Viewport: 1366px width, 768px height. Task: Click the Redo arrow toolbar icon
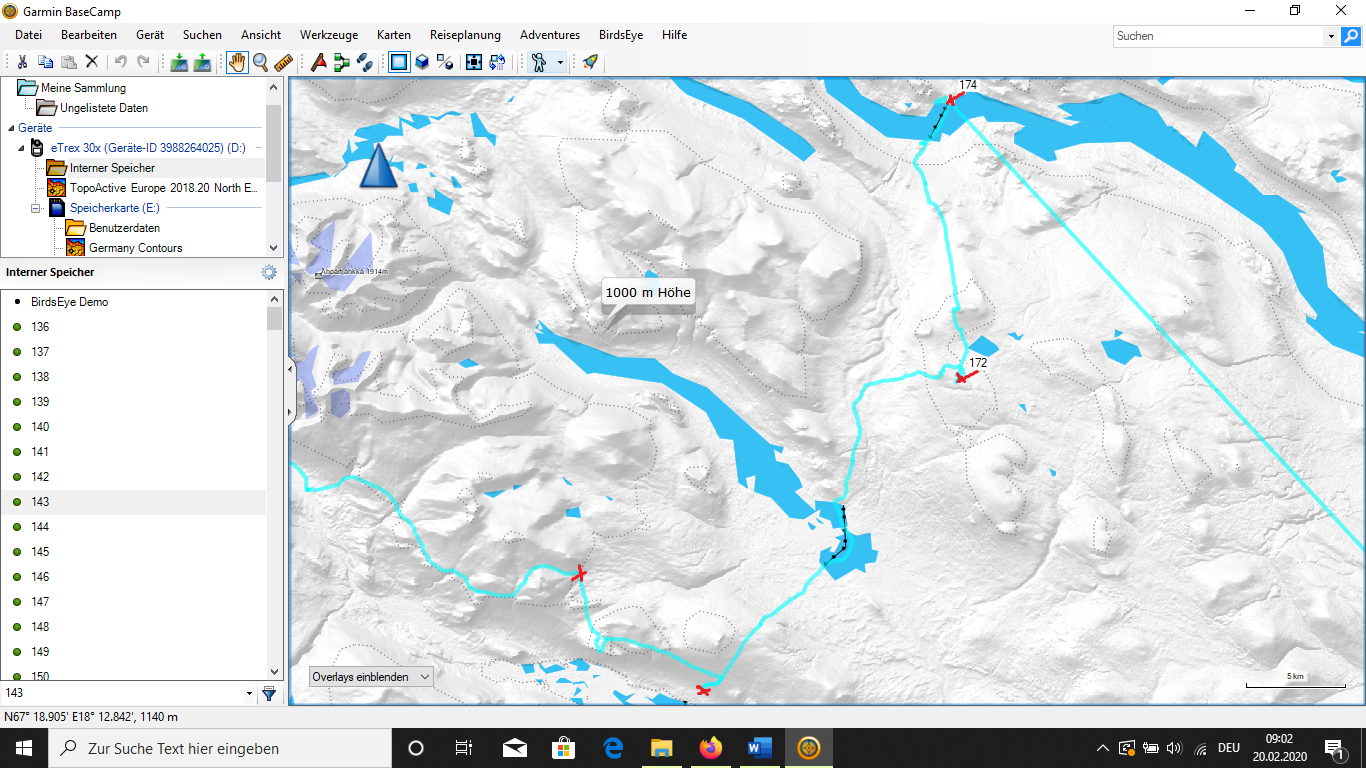[x=143, y=62]
